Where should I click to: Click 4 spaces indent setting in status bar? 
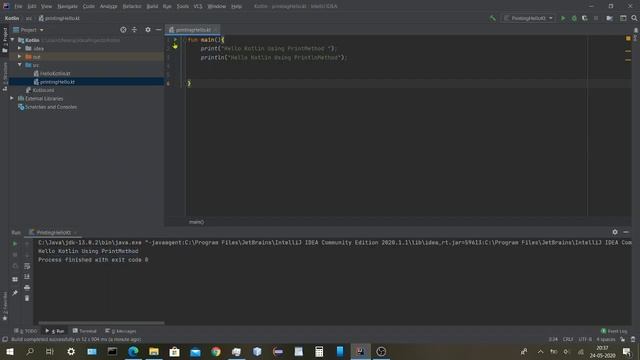606,339
